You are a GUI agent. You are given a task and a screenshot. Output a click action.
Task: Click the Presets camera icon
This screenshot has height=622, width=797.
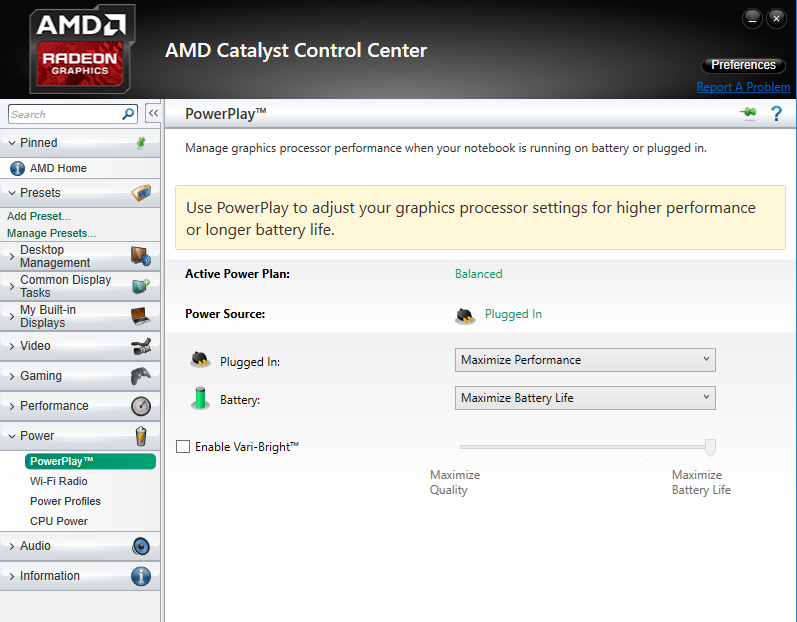pyautogui.click(x=141, y=193)
